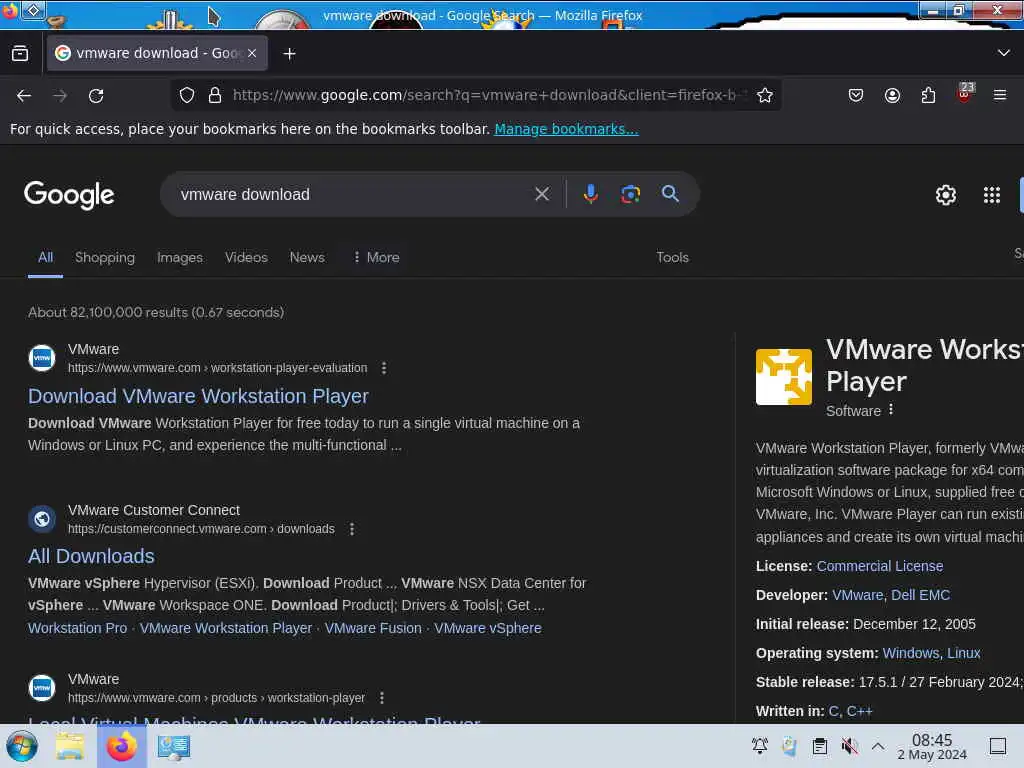The width and height of the screenshot is (1024, 768).
Task: Open Dell EMC developer link
Action: point(920,596)
